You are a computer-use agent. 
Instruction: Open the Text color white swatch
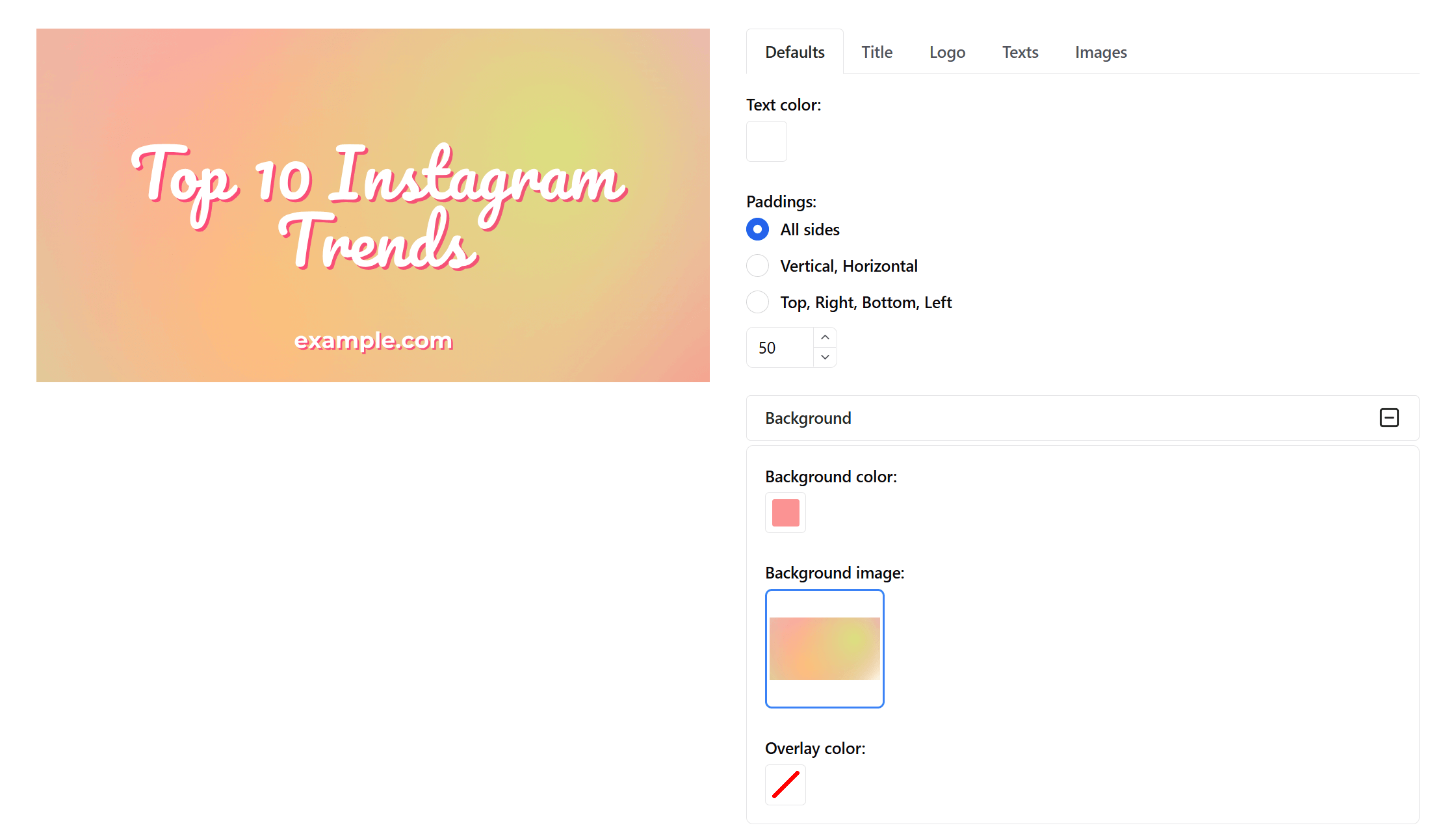tap(766, 141)
